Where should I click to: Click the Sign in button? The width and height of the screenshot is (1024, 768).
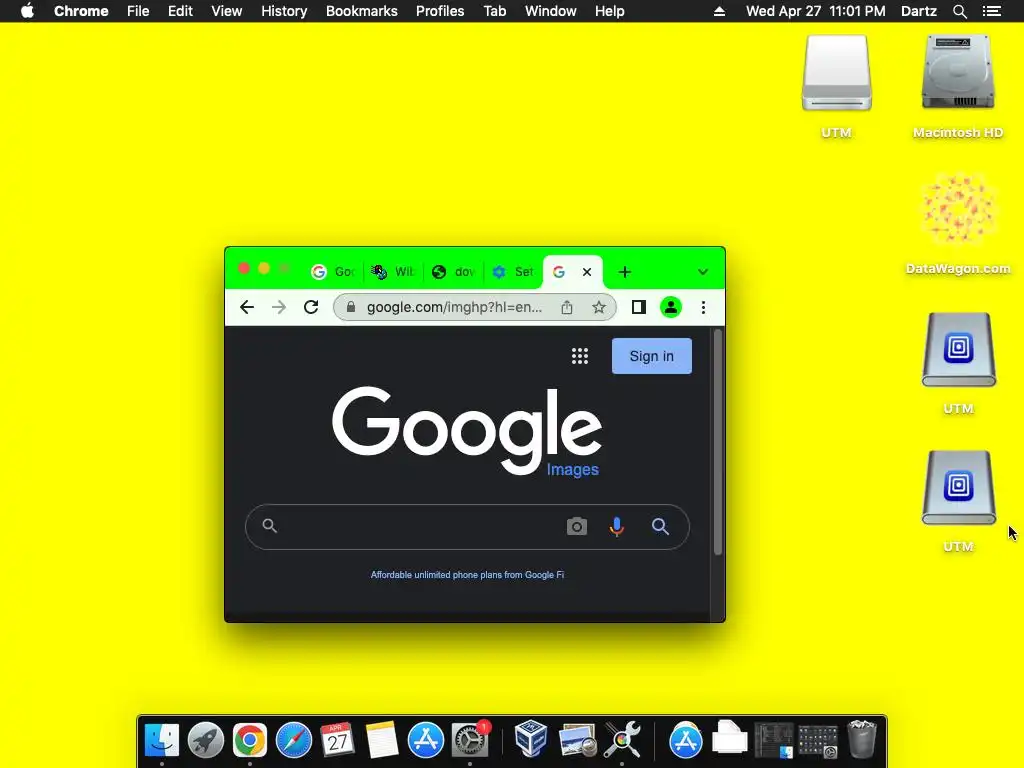point(652,356)
